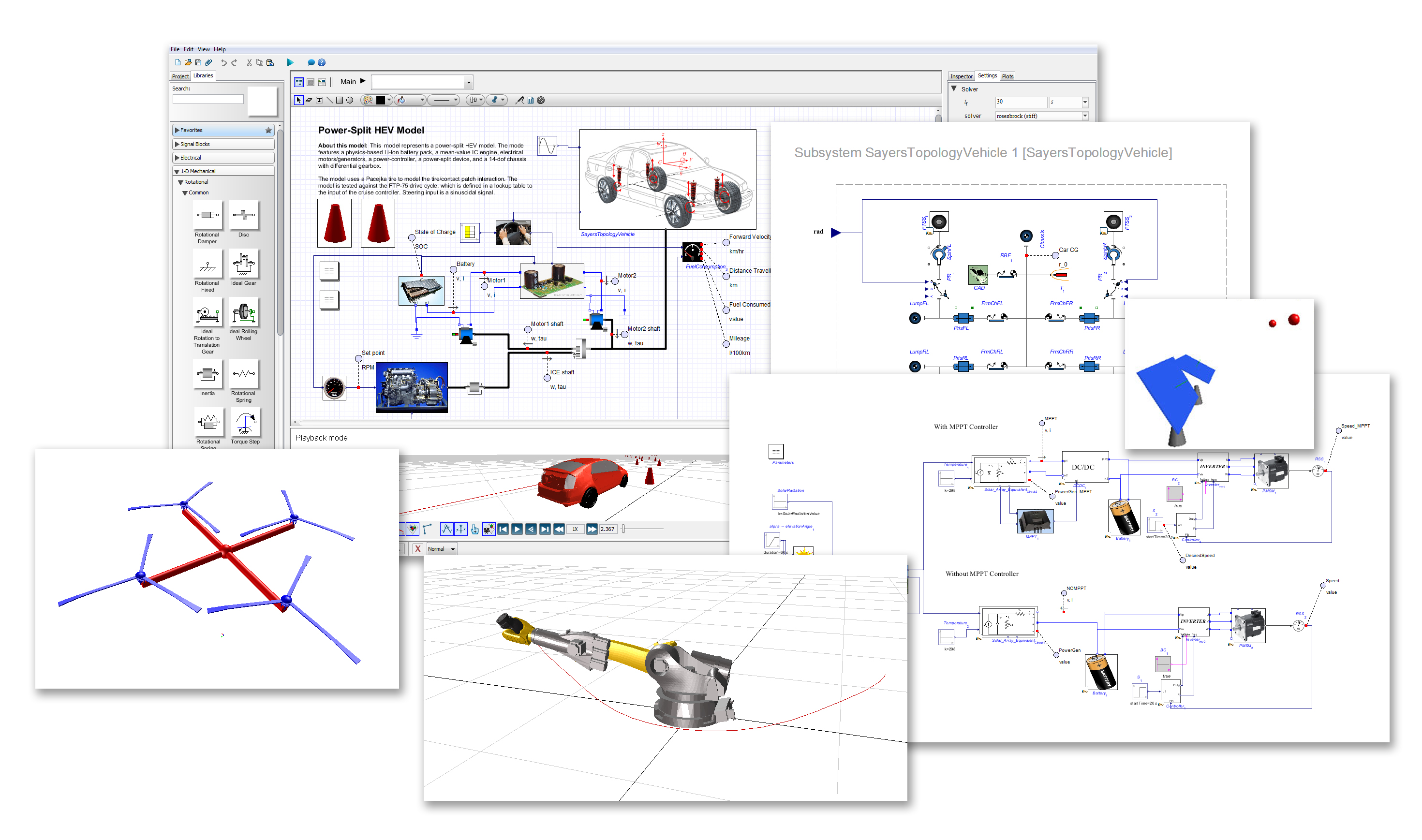Jump to animation start
Screen dimensions: 1422x840
[x=503, y=529]
